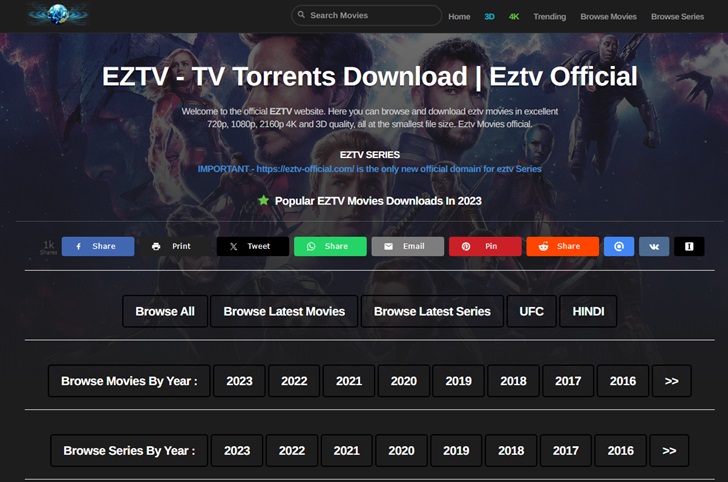Click the main EZTV TV Torrents heading
Screen dimensions: 728x482
point(370,76)
